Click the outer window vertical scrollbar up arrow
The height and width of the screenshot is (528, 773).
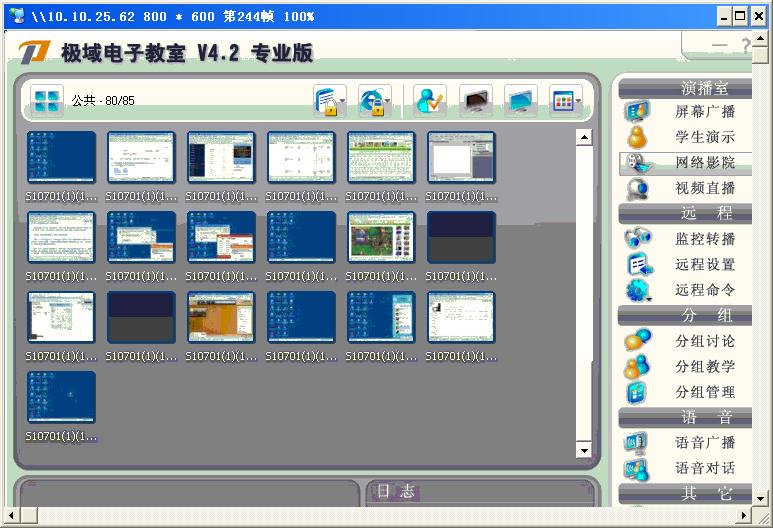(760, 38)
